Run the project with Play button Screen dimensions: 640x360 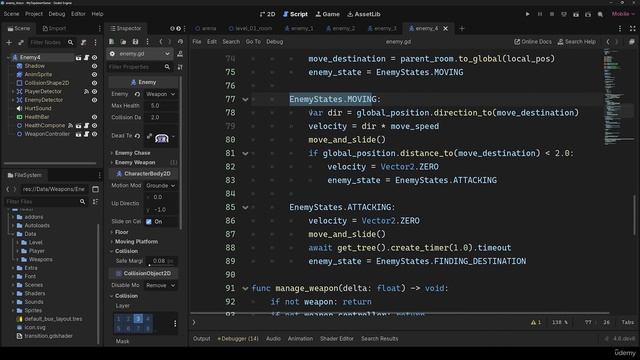click(527, 14)
